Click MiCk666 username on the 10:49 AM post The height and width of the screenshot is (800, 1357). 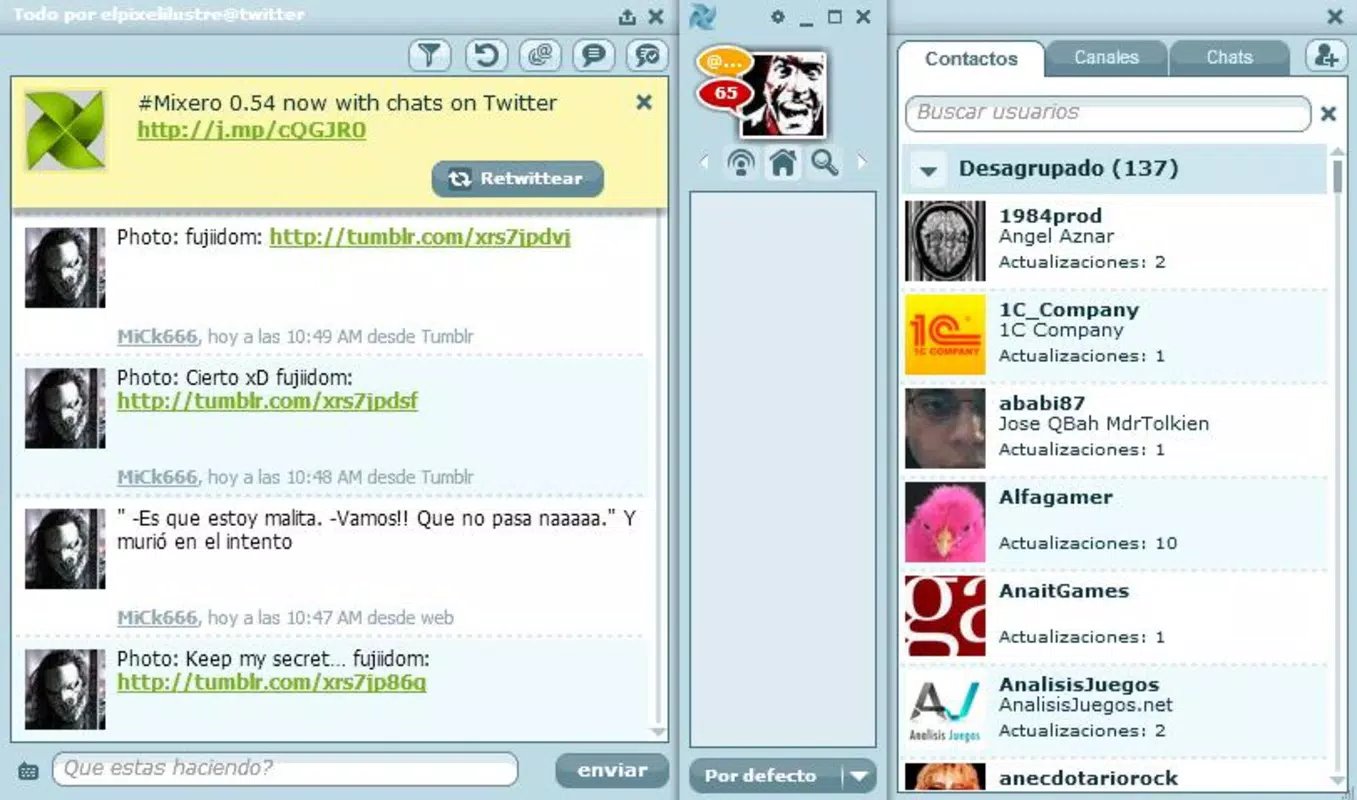point(157,336)
